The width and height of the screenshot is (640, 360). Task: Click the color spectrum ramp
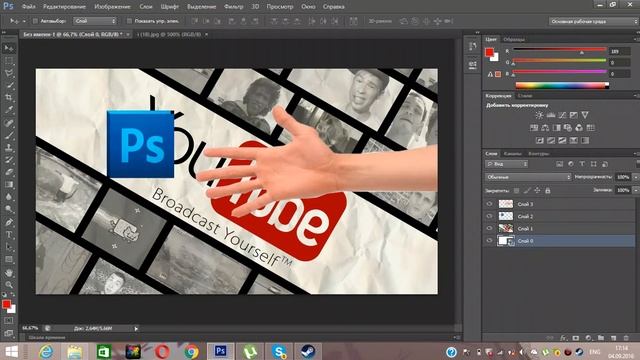562,85
